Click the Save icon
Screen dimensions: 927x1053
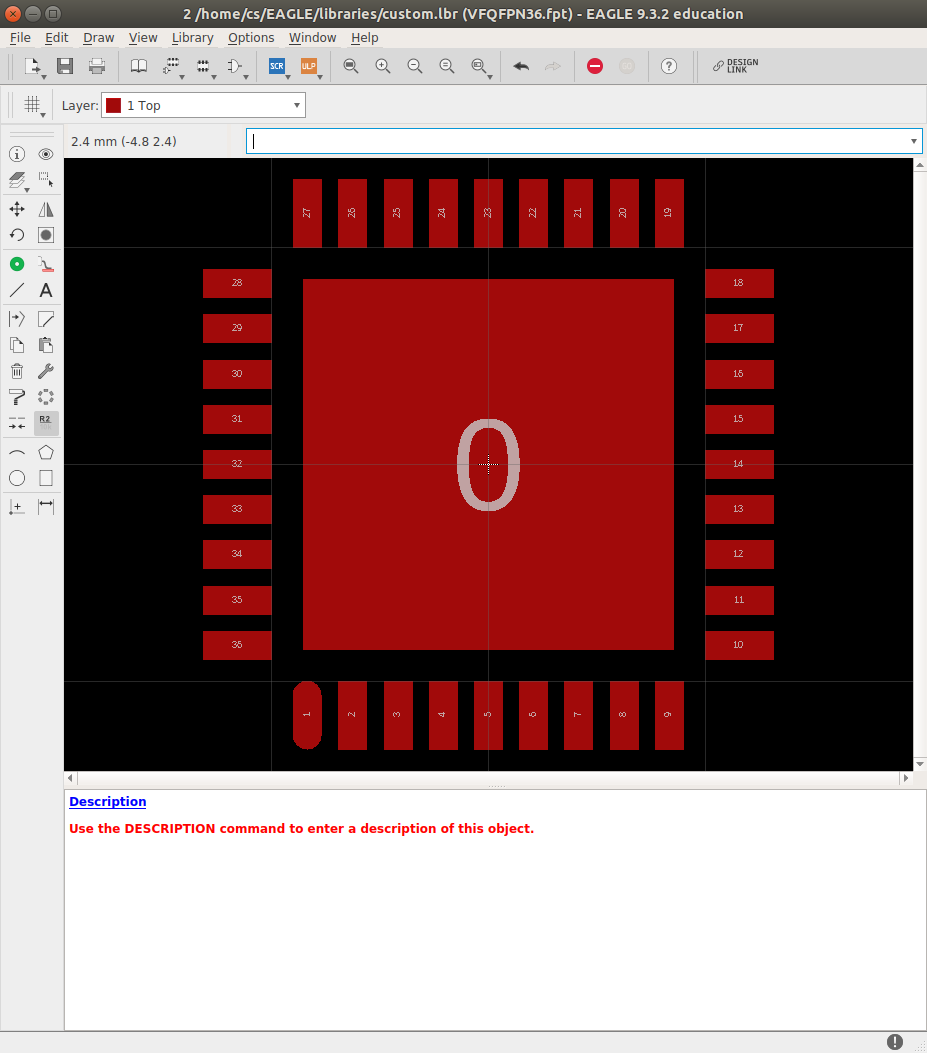pos(65,66)
